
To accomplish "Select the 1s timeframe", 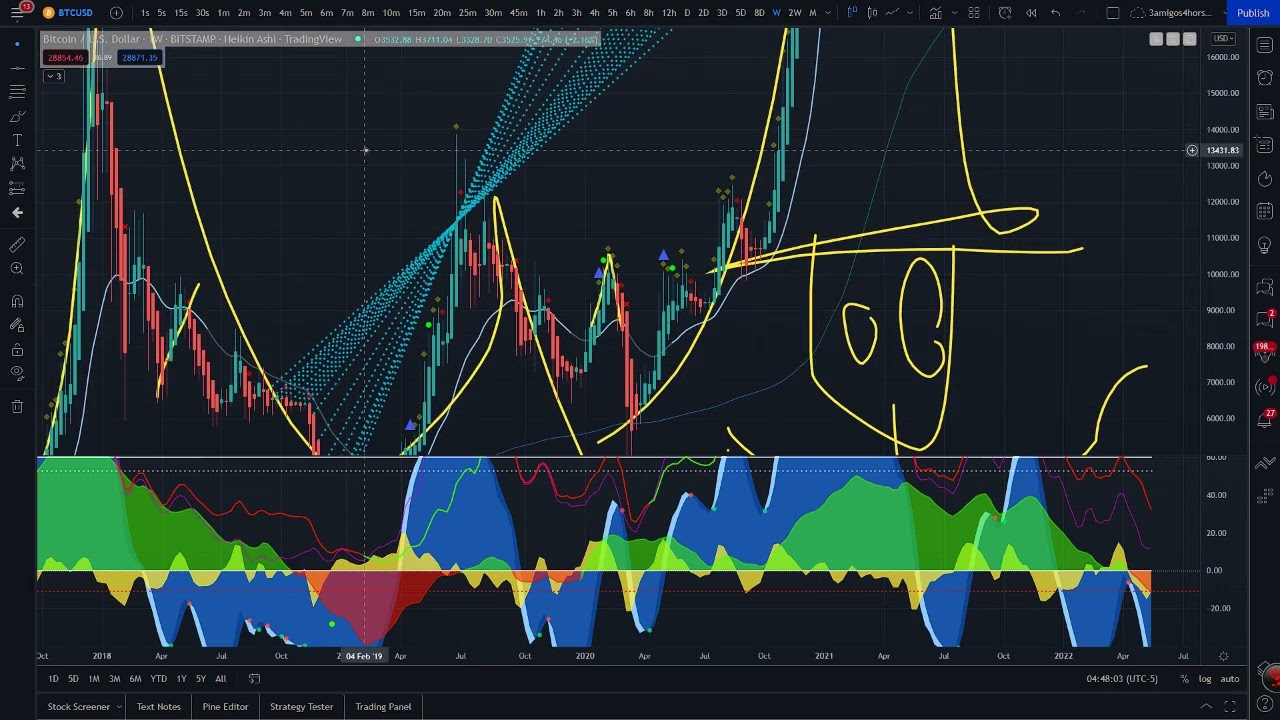I will 146,13.
